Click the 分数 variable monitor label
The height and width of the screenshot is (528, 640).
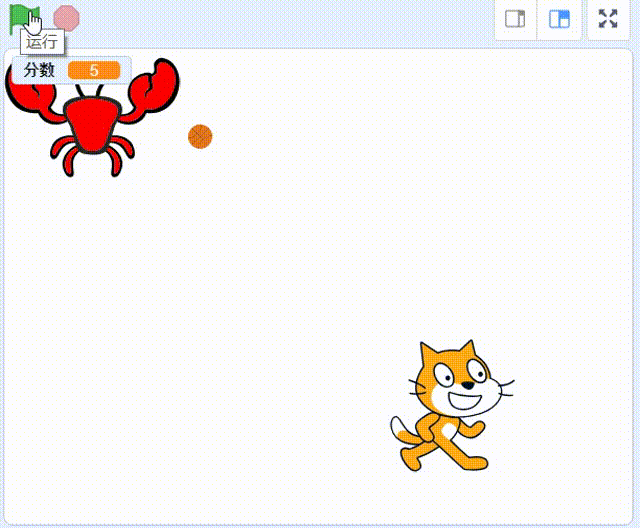(39, 70)
